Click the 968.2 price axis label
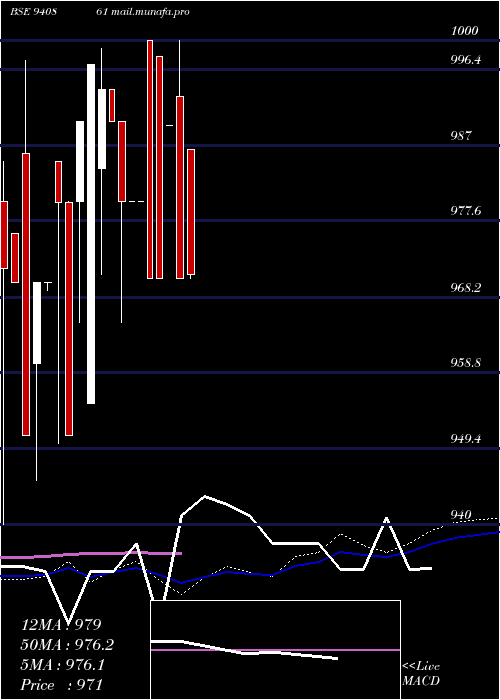Image resolution: width=500 pixels, height=700 pixels. (466, 288)
